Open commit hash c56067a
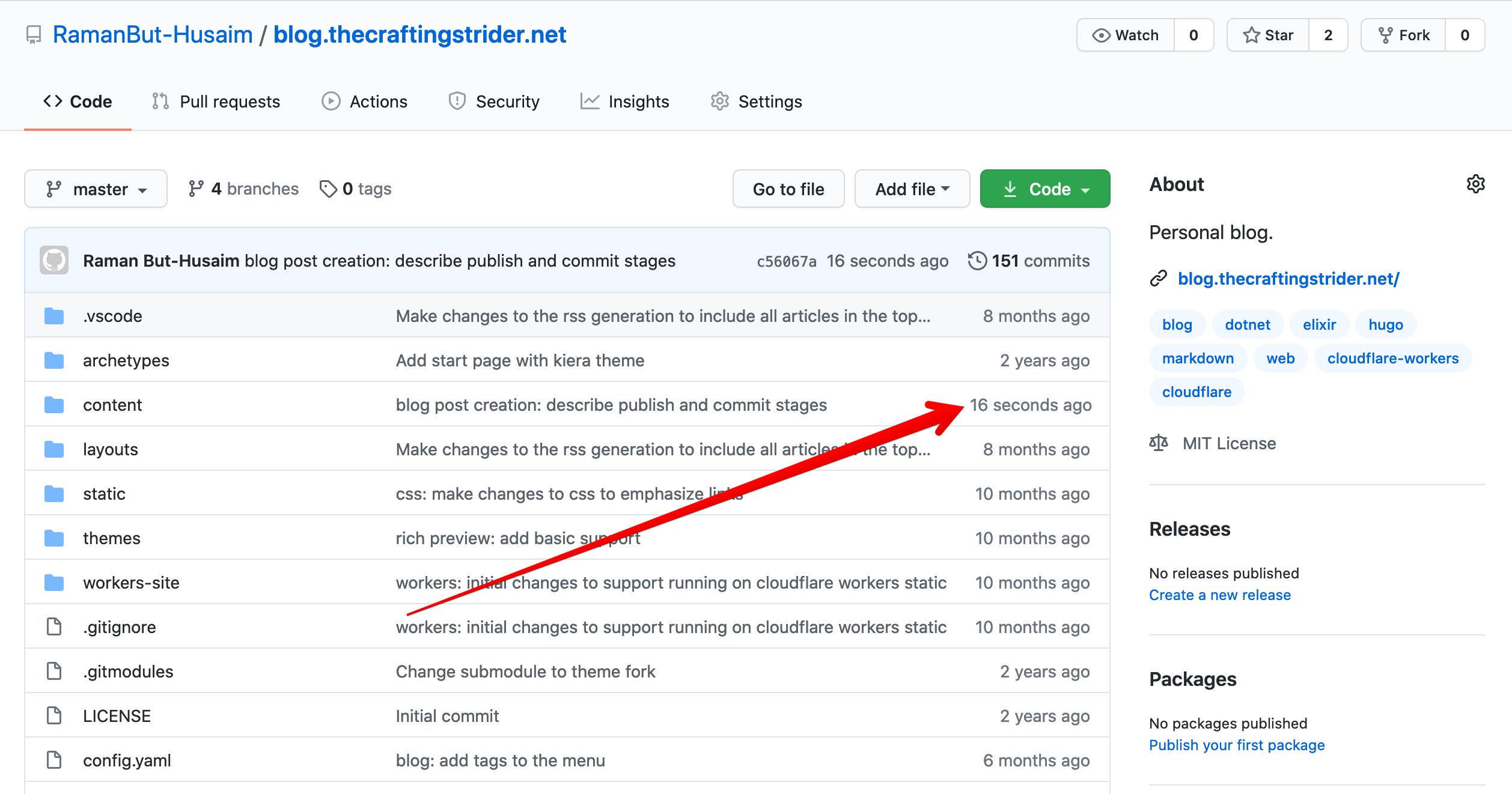Image resolution: width=1512 pixels, height=794 pixels. (786, 261)
